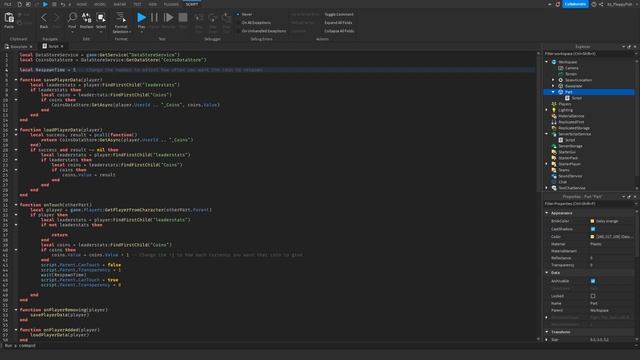
Task: Click the Step Into debugger icon
Action: tap(199, 18)
